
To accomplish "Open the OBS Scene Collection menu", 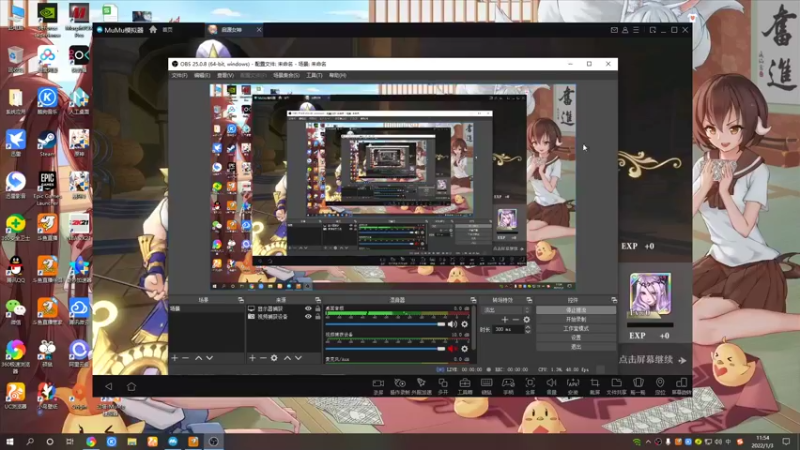I will (x=286, y=76).
